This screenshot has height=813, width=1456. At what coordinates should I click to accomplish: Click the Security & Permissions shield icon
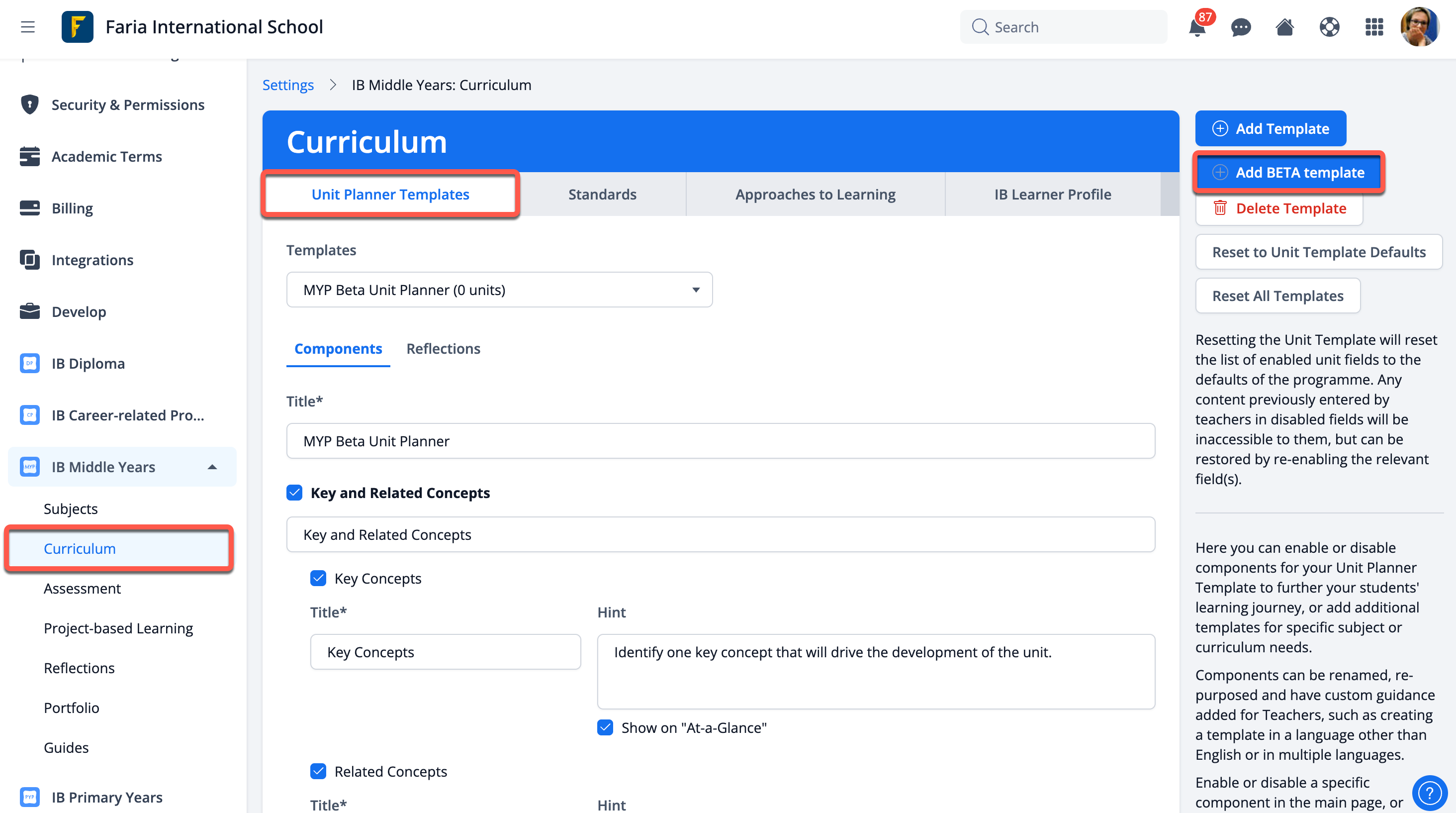[29, 104]
